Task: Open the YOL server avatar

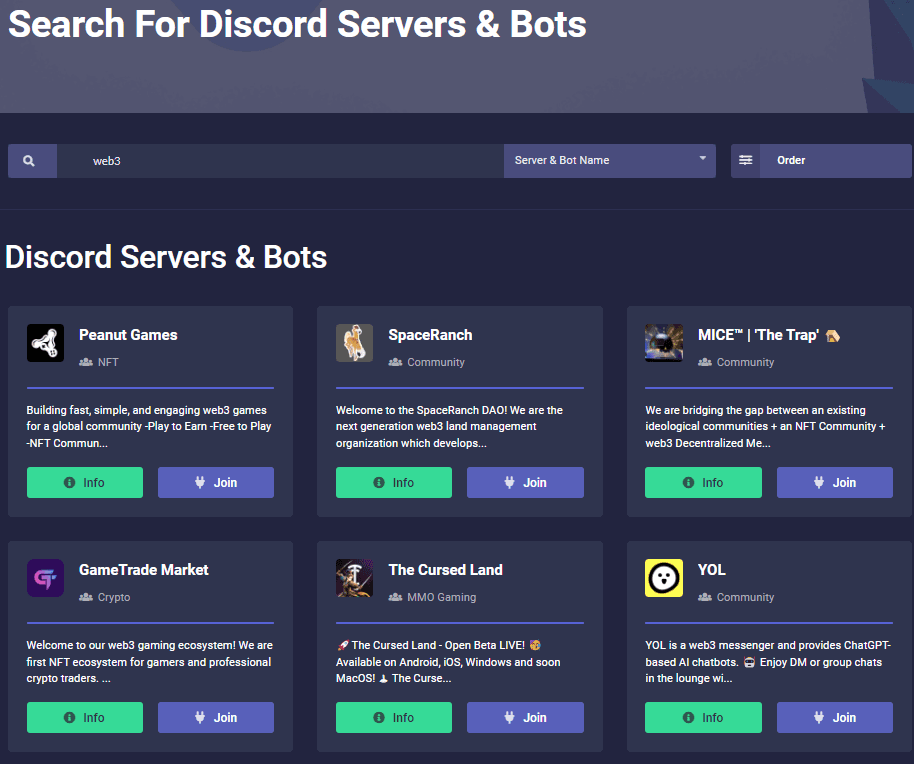Action: (x=664, y=578)
